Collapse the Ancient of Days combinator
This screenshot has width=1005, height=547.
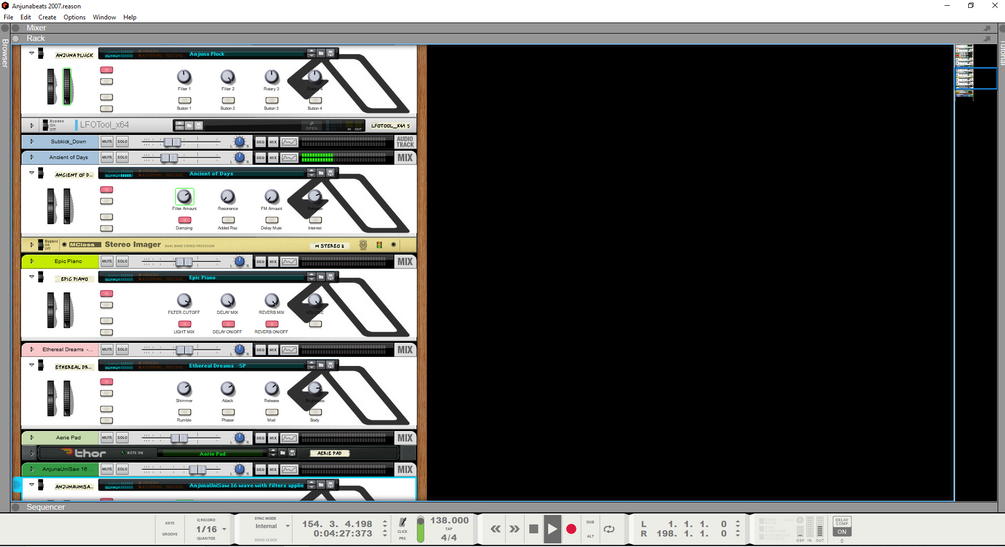click(31, 173)
